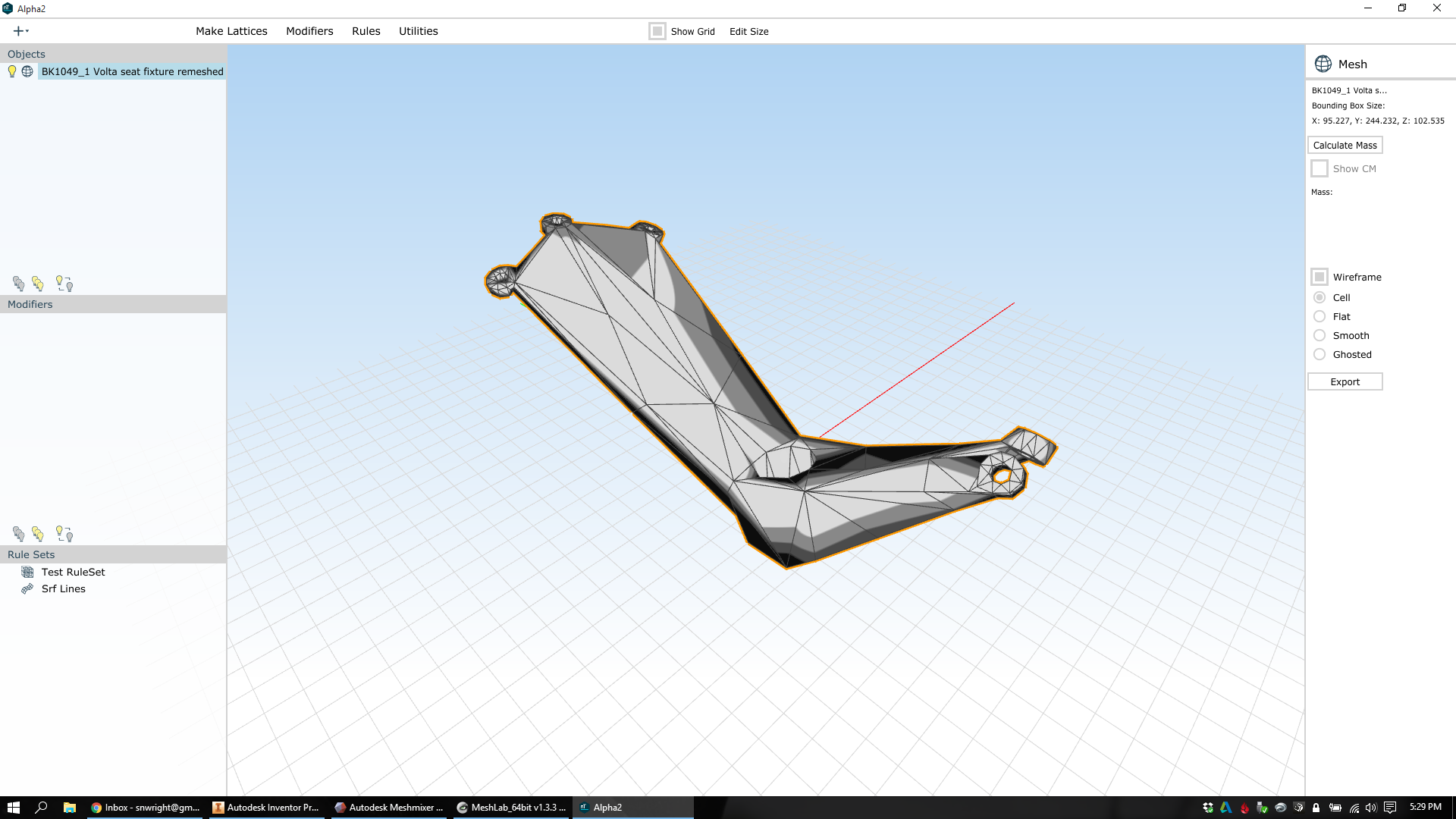
Task: Click the lock tray icon
Action: [1316, 808]
